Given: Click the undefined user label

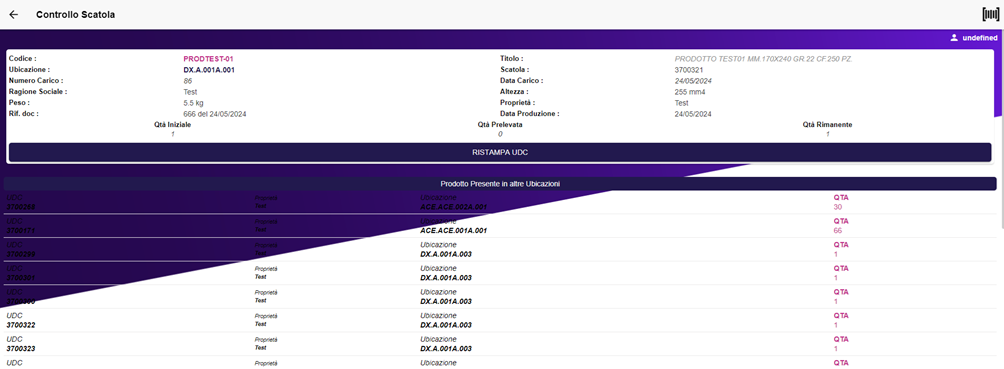Looking at the screenshot, I should 980,38.
